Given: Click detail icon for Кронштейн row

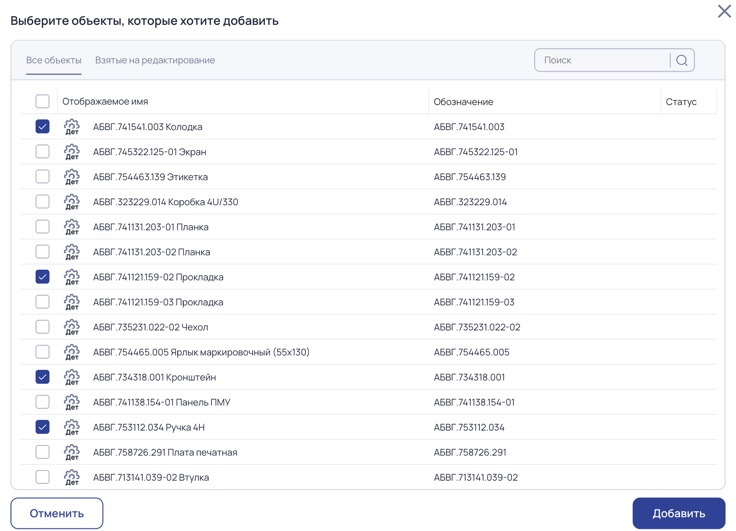Looking at the screenshot, I should [x=72, y=377].
